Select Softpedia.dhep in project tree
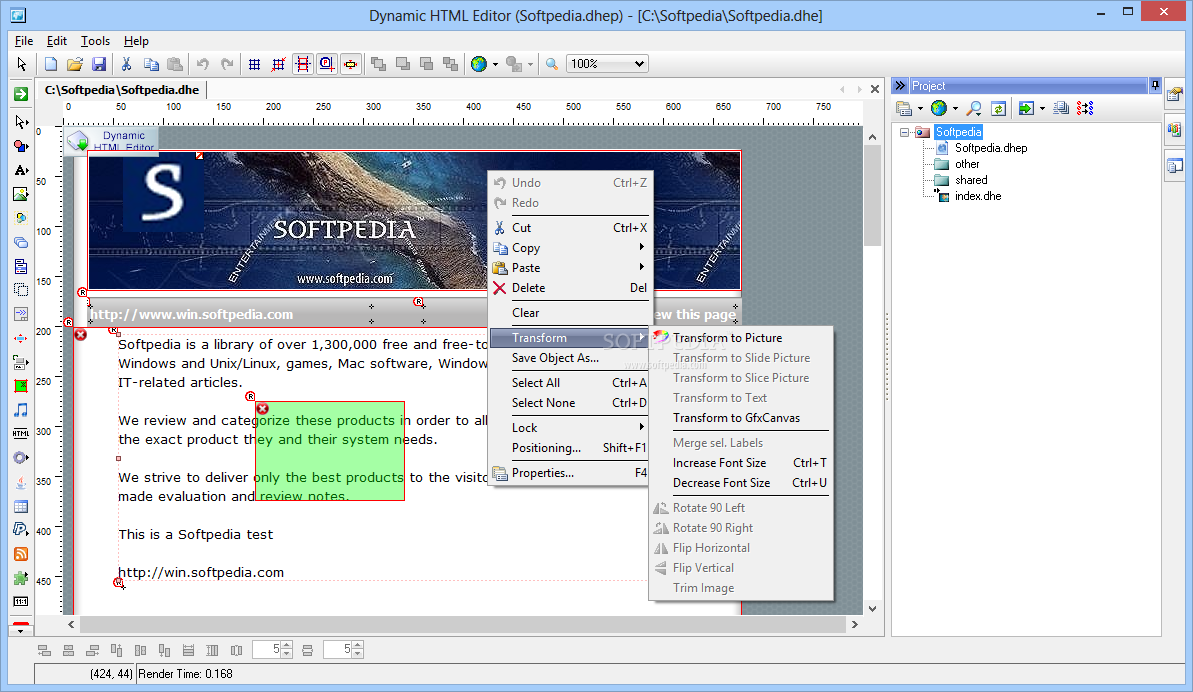Screen dimensions: 1193x692 click(x=991, y=148)
